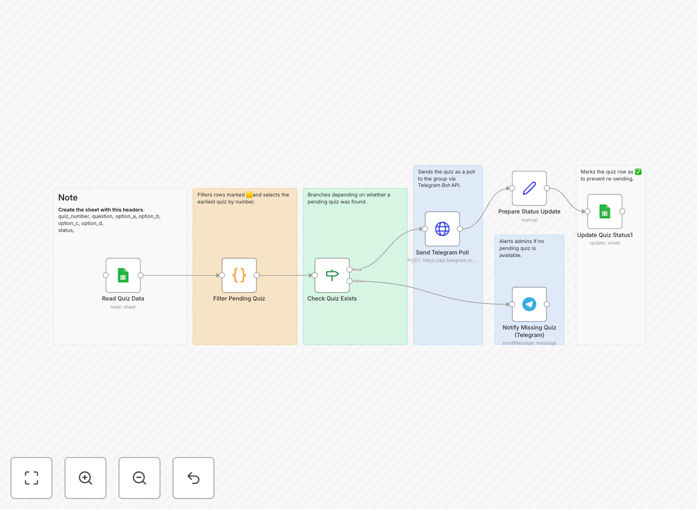697x509 pixels.
Task: Select the Check Quiz Exists branch node
Action: coord(332,275)
